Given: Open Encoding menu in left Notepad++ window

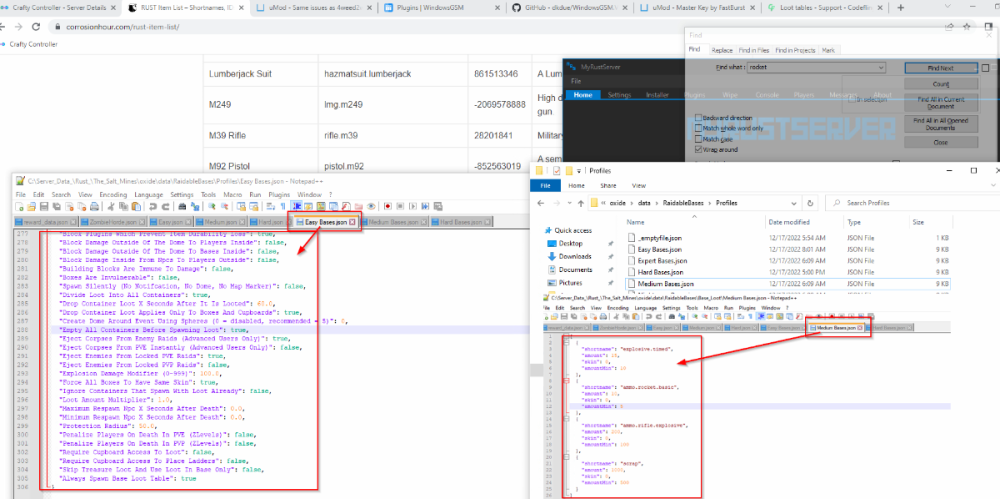Looking at the screenshot, I should coord(114,195).
